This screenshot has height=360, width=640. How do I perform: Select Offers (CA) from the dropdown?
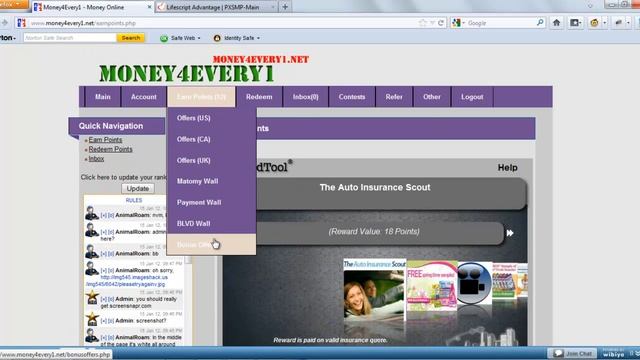[211, 139]
